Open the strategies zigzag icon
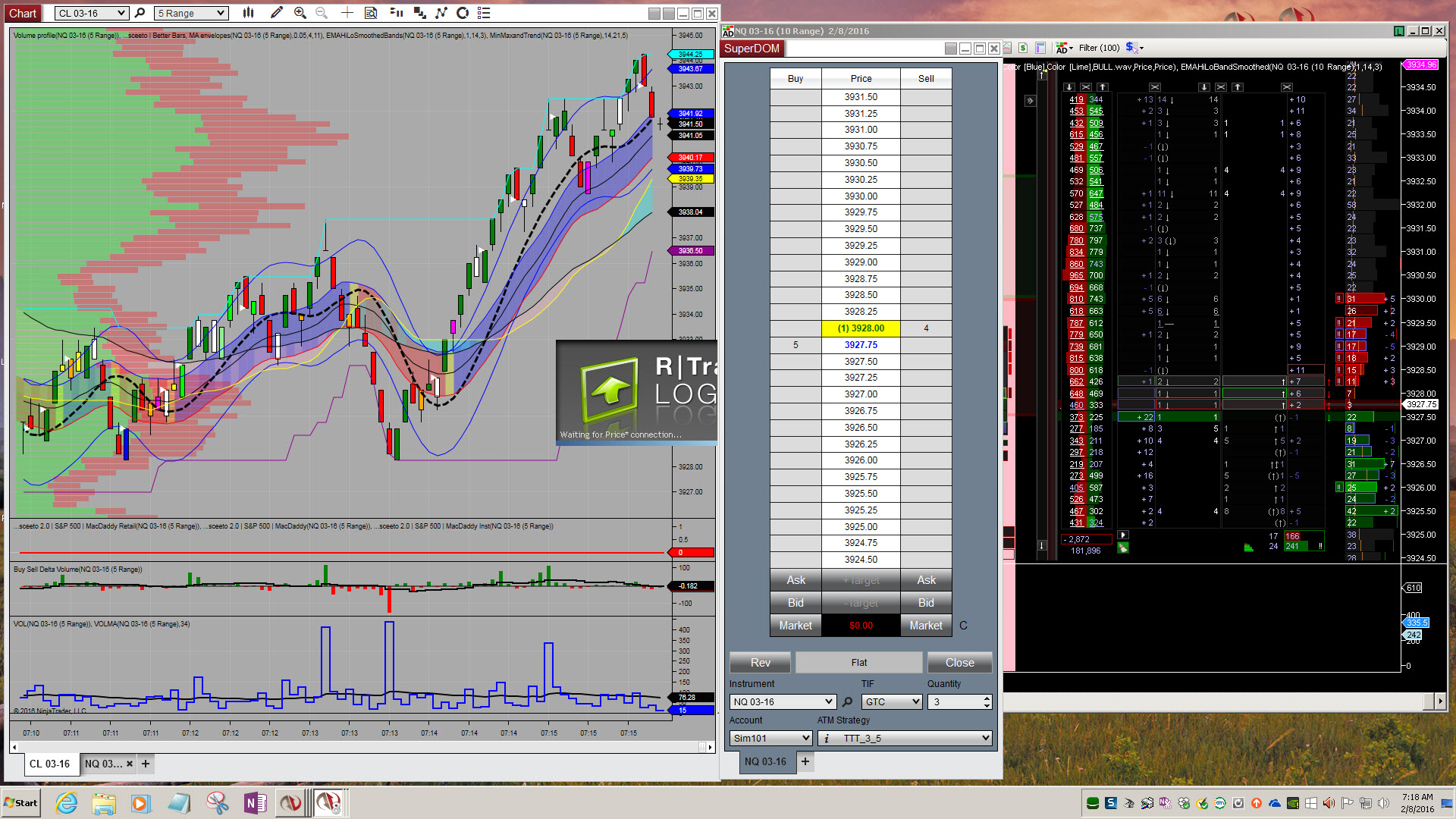The width and height of the screenshot is (1456, 819). [441, 13]
